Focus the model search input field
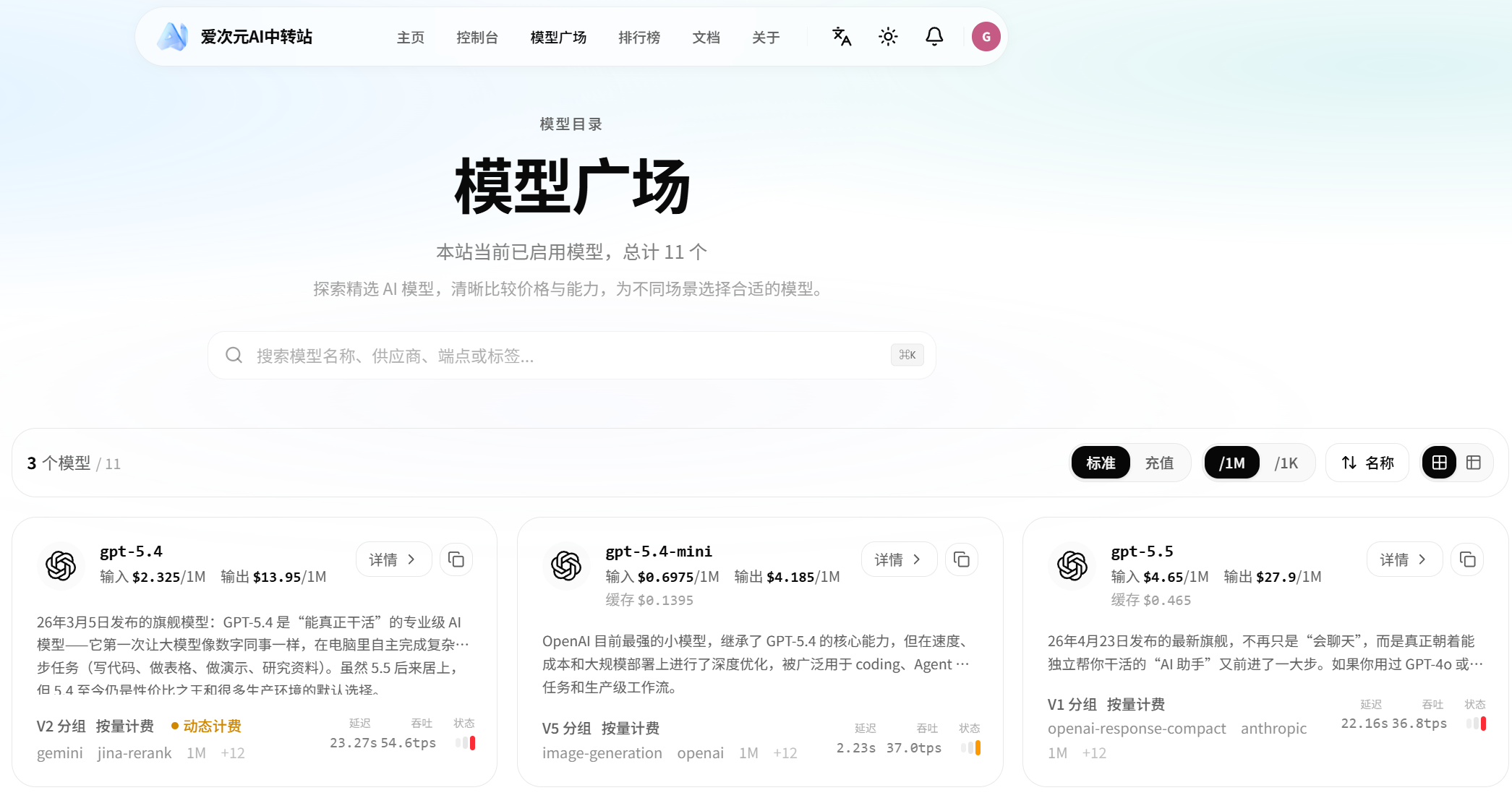This screenshot has height=798, width=1512. (x=572, y=356)
